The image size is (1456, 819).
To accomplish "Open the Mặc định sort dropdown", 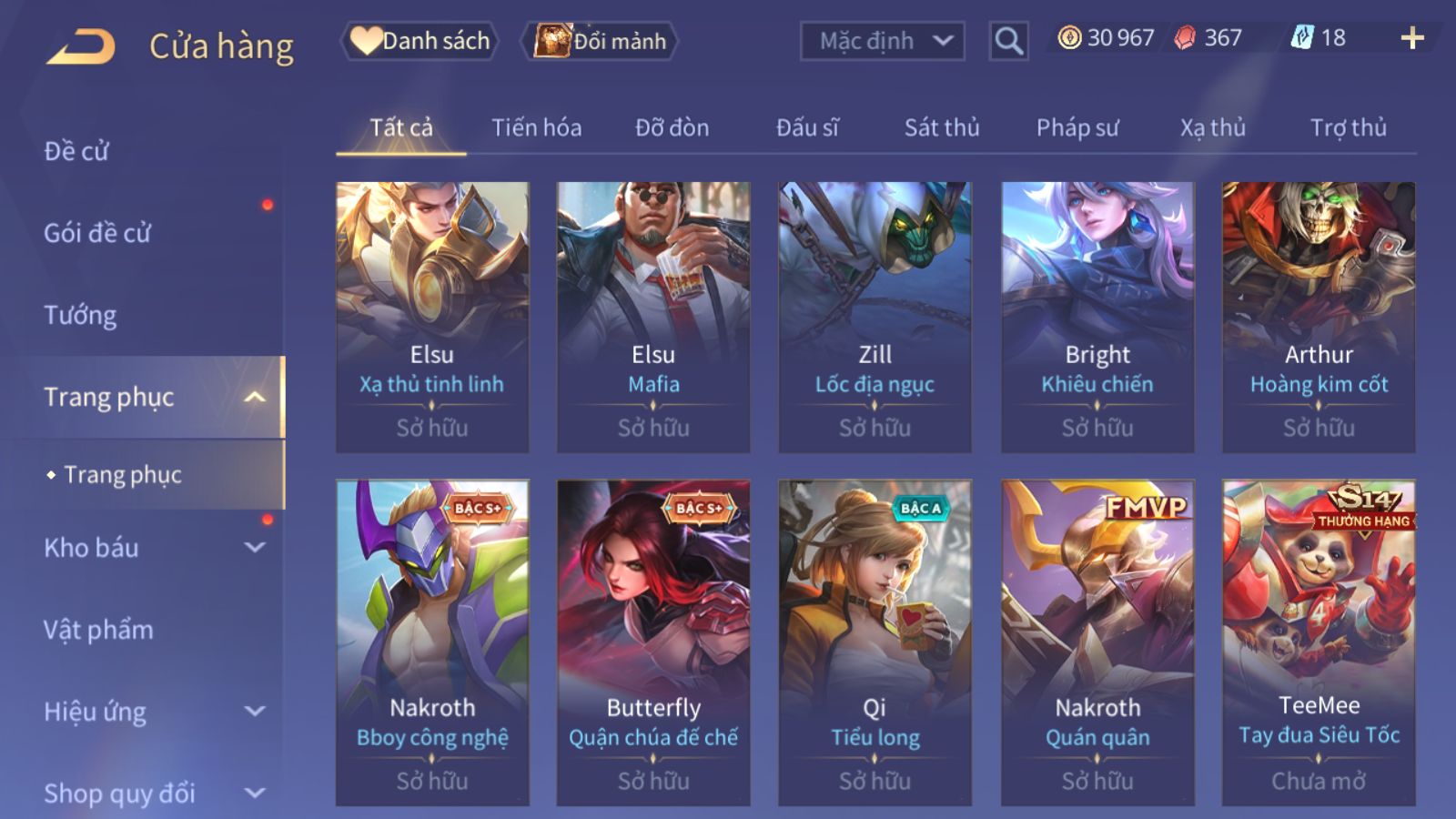I will 882,41.
